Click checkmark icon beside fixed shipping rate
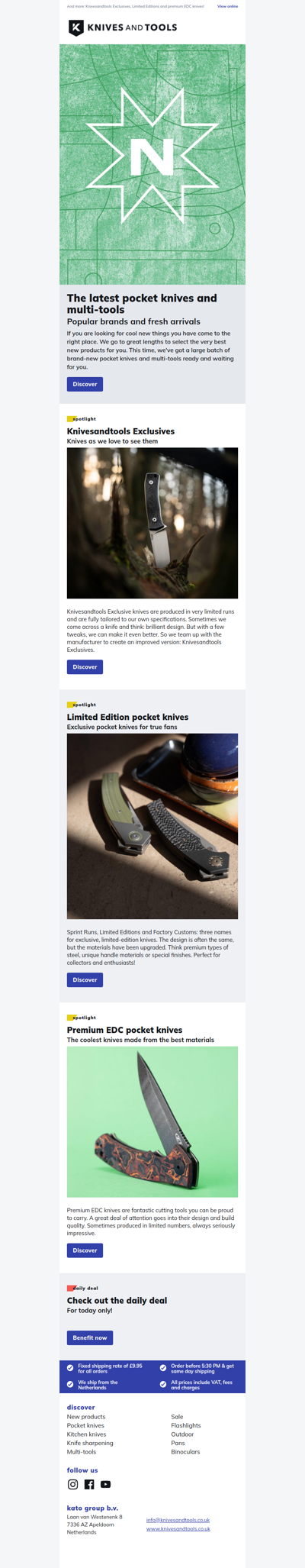The image size is (305, 1568). pos(70,1368)
